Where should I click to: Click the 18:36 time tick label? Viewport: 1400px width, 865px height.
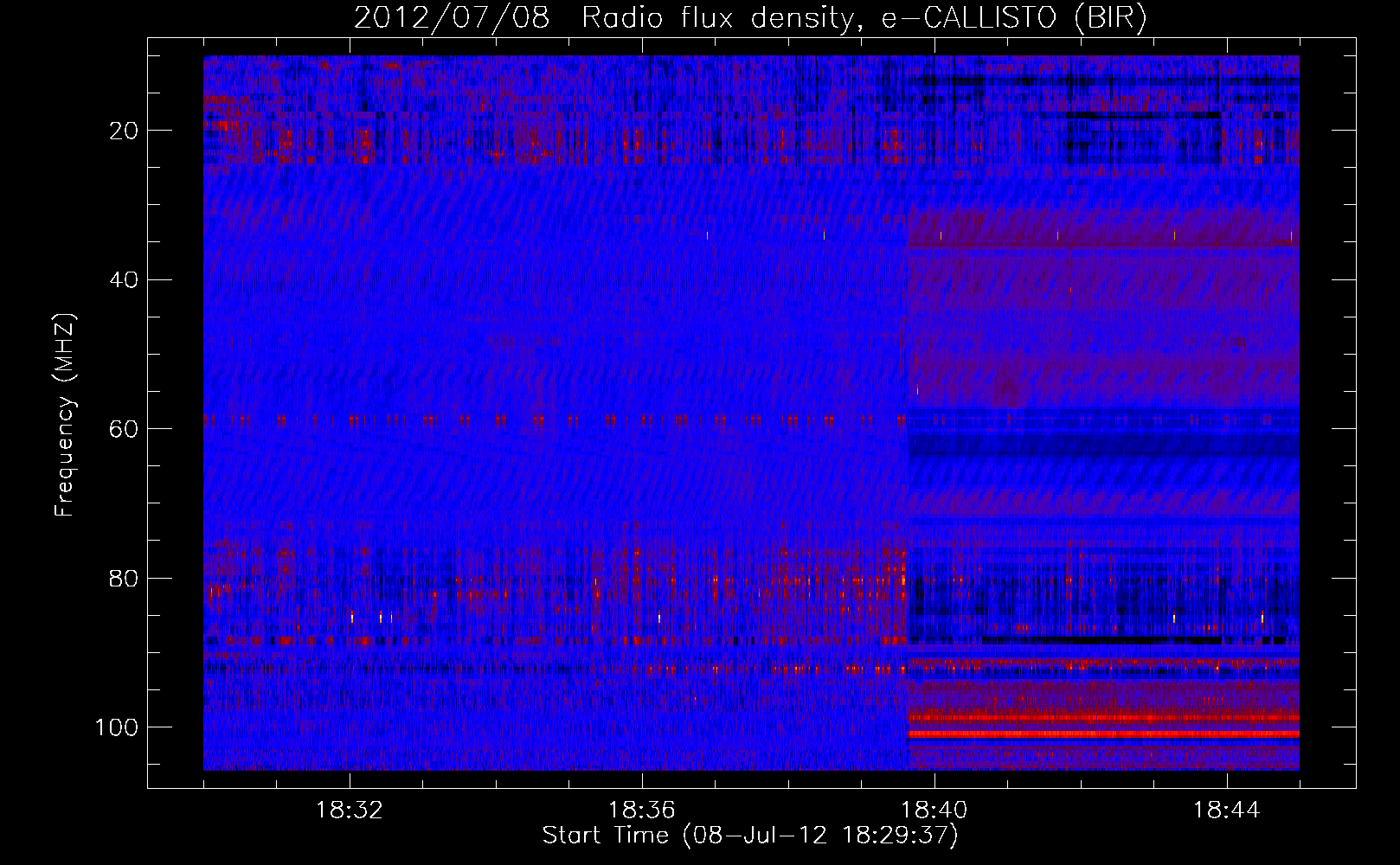coord(642,811)
